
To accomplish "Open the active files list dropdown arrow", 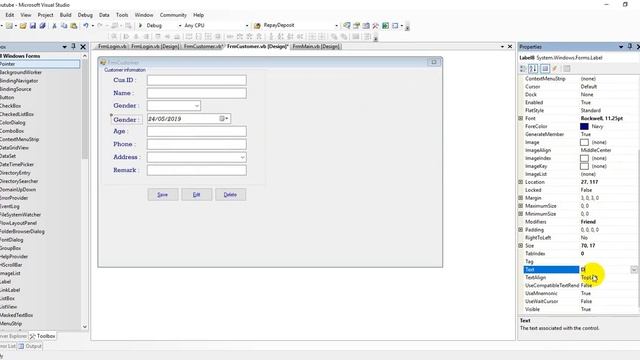I will pyautogui.click(x=502, y=47).
